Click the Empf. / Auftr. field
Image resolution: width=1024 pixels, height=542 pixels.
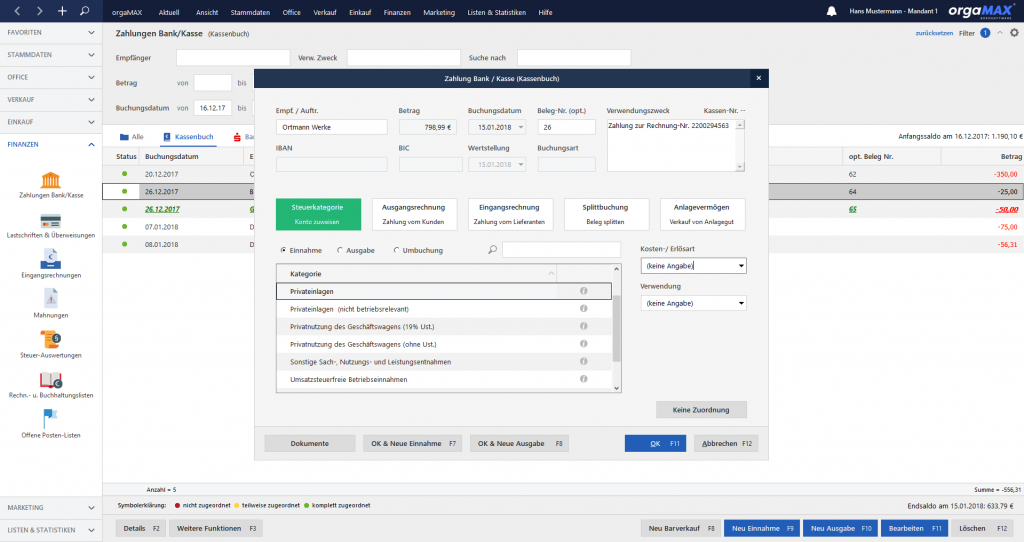point(332,127)
